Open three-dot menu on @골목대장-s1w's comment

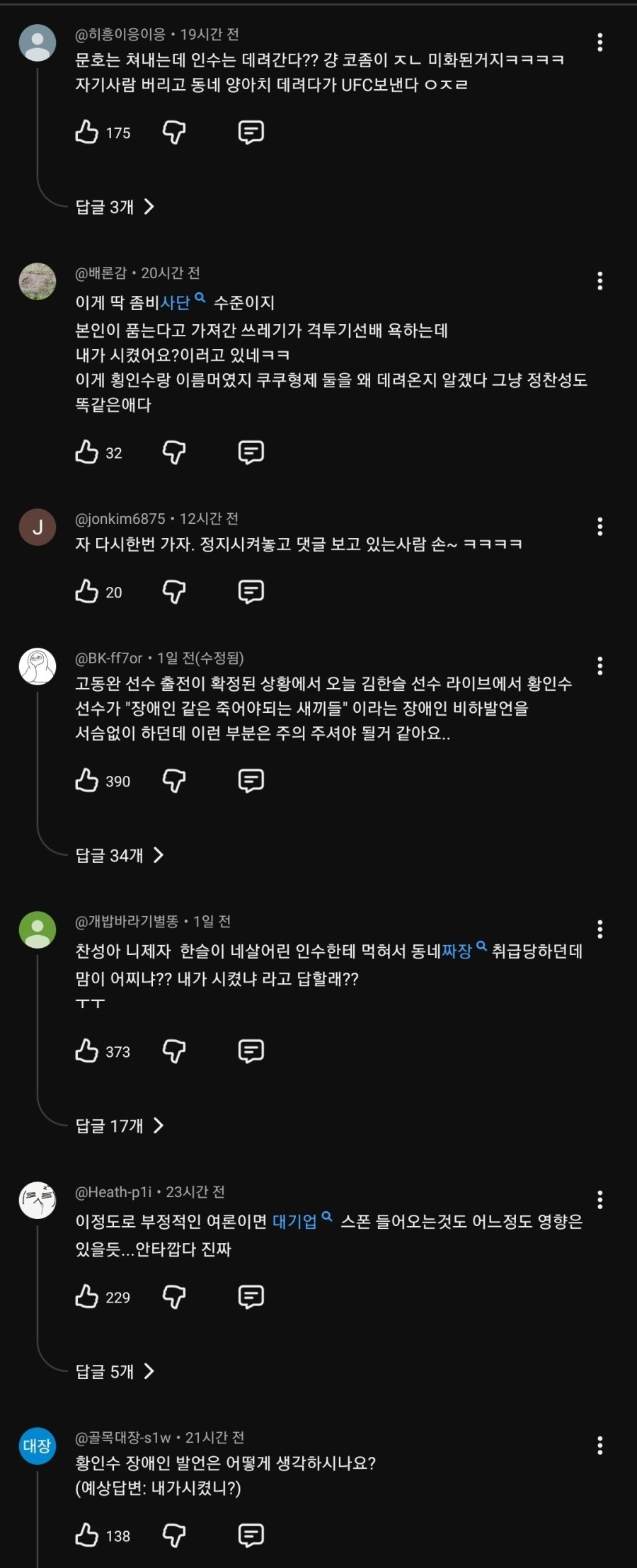(x=599, y=1446)
